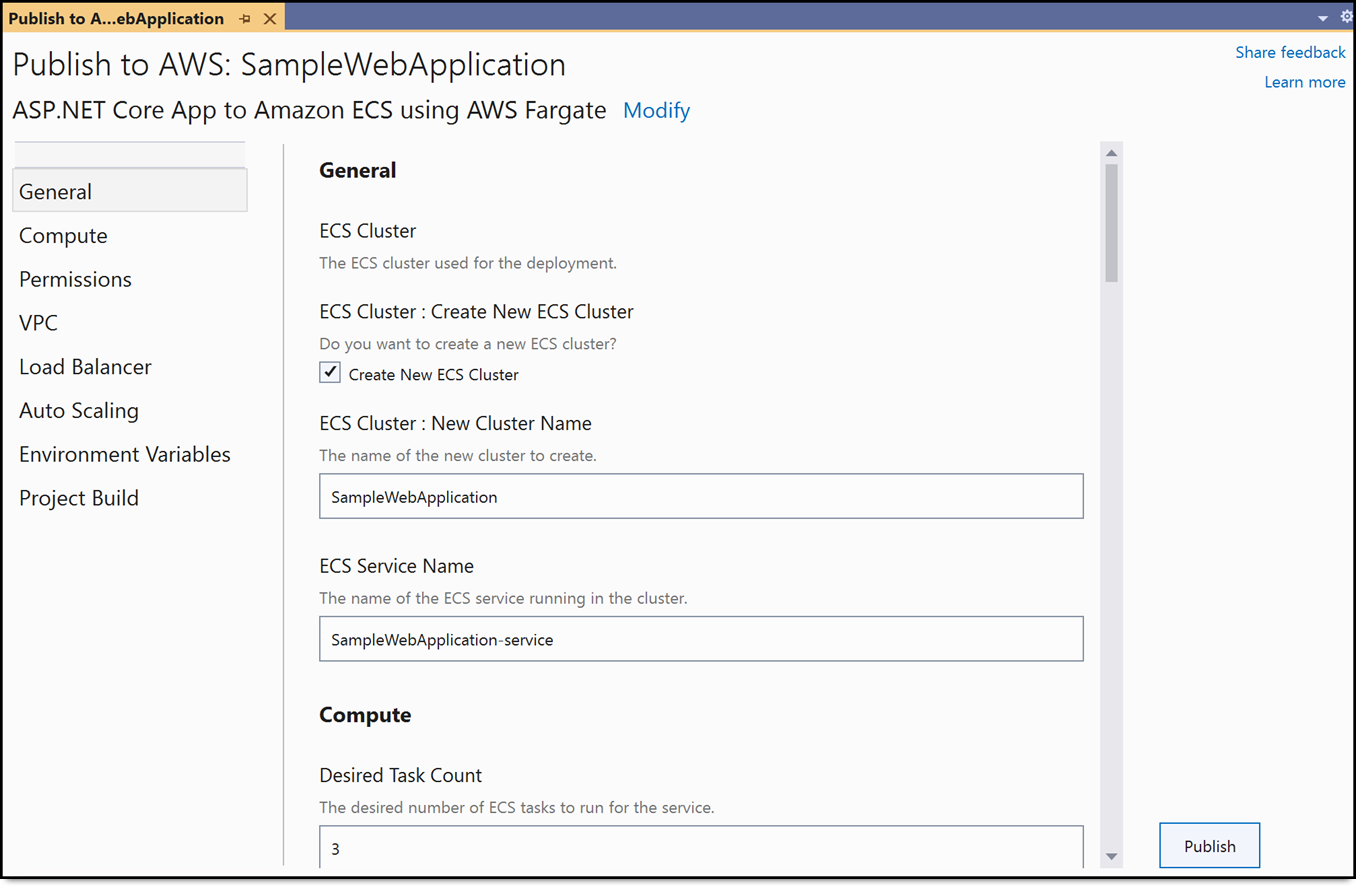Screen dimensions: 1356x886
Task: Click Modify to change publish target
Action: (x=656, y=110)
